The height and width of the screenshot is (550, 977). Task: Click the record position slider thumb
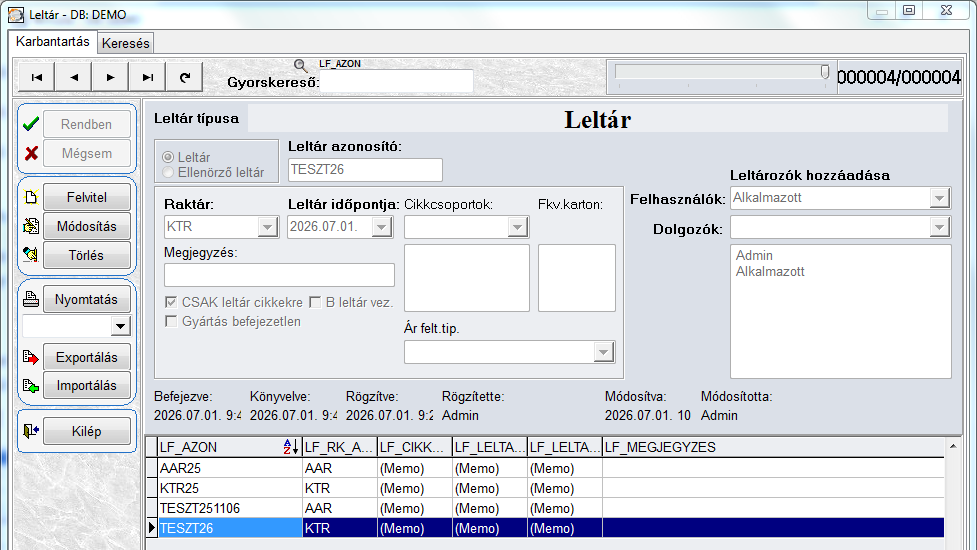pos(825,72)
